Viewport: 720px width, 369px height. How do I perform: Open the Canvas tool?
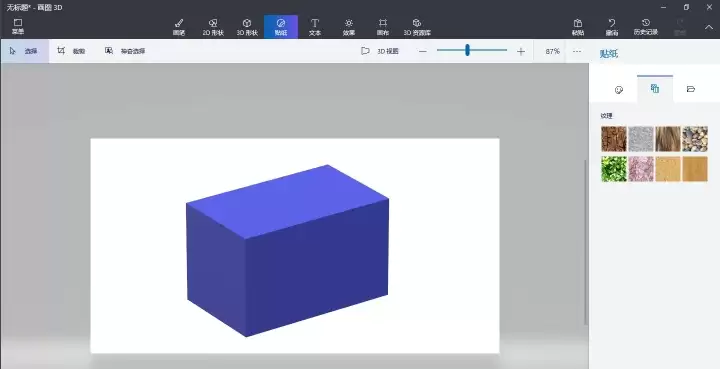[x=382, y=27]
